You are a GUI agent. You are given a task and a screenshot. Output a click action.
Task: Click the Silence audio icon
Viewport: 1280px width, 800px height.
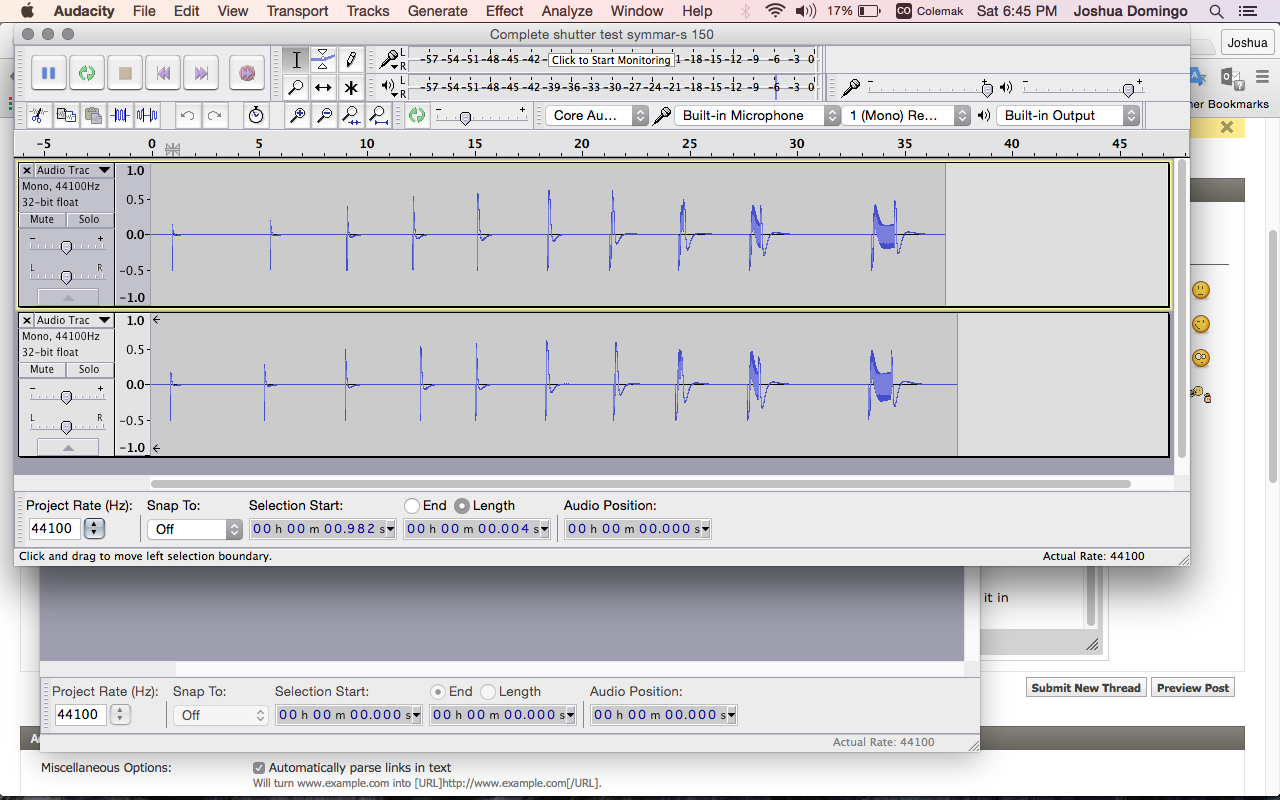(x=148, y=116)
